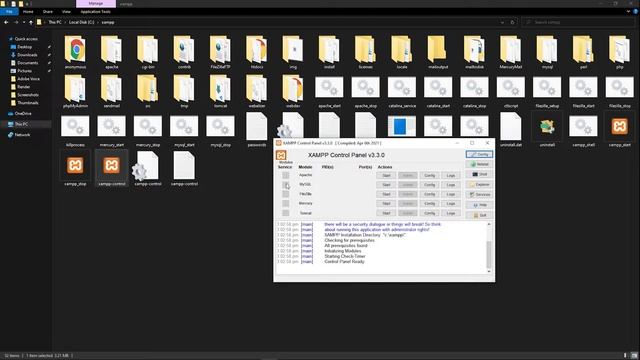
Task: Select the xampp-control orange application icon
Action: coord(112,169)
